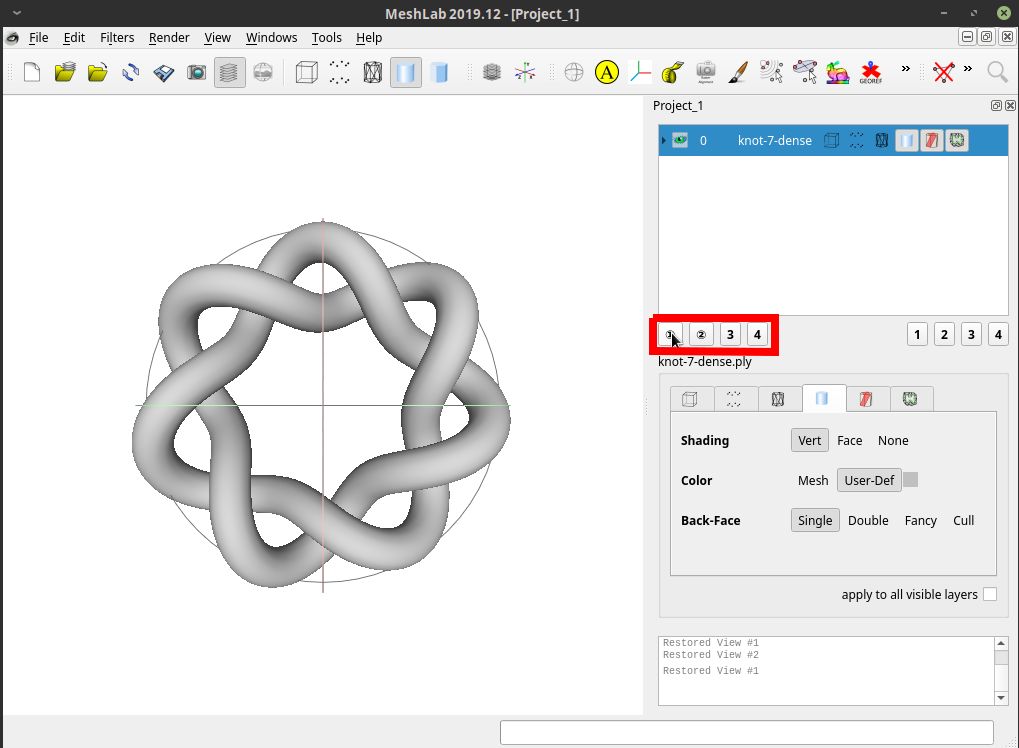This screenshot has width=1019, height=748.
Task: Toggle the raster mode globe icon
Action: coord(263,72)
